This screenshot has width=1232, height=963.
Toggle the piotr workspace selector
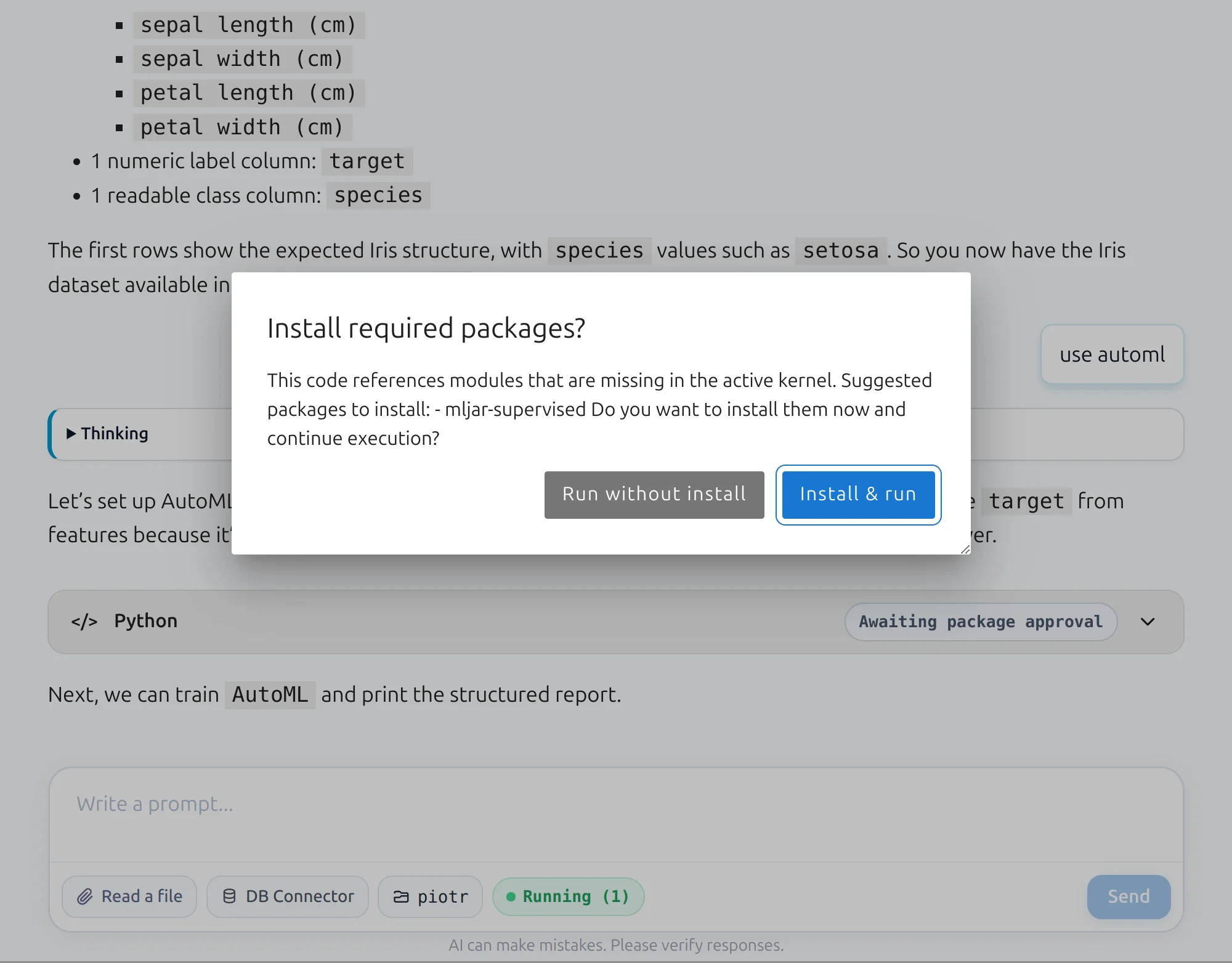point(429,896)
